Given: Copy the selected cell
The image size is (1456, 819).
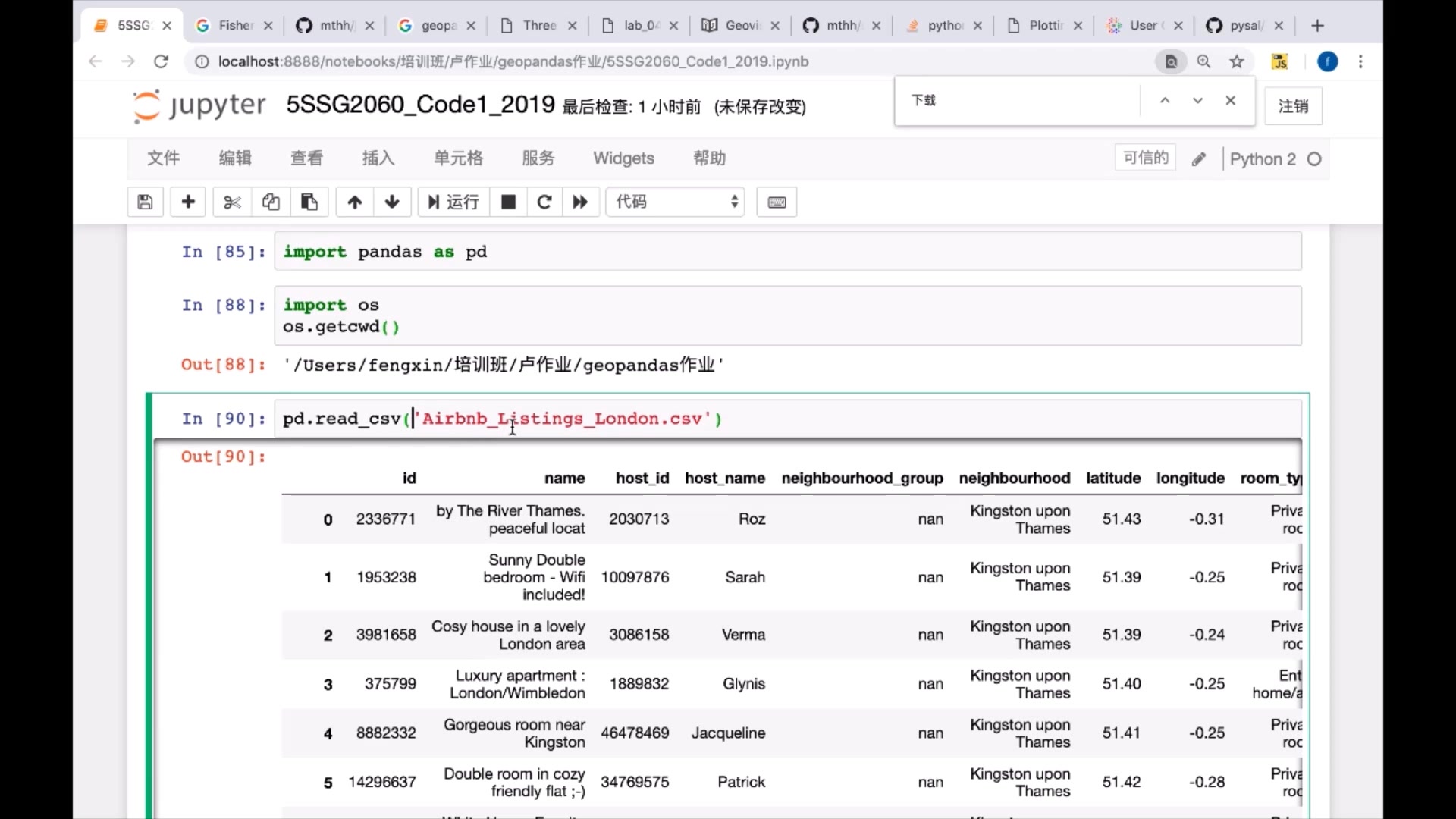Looking at the screenshot, I should (271, 202).
